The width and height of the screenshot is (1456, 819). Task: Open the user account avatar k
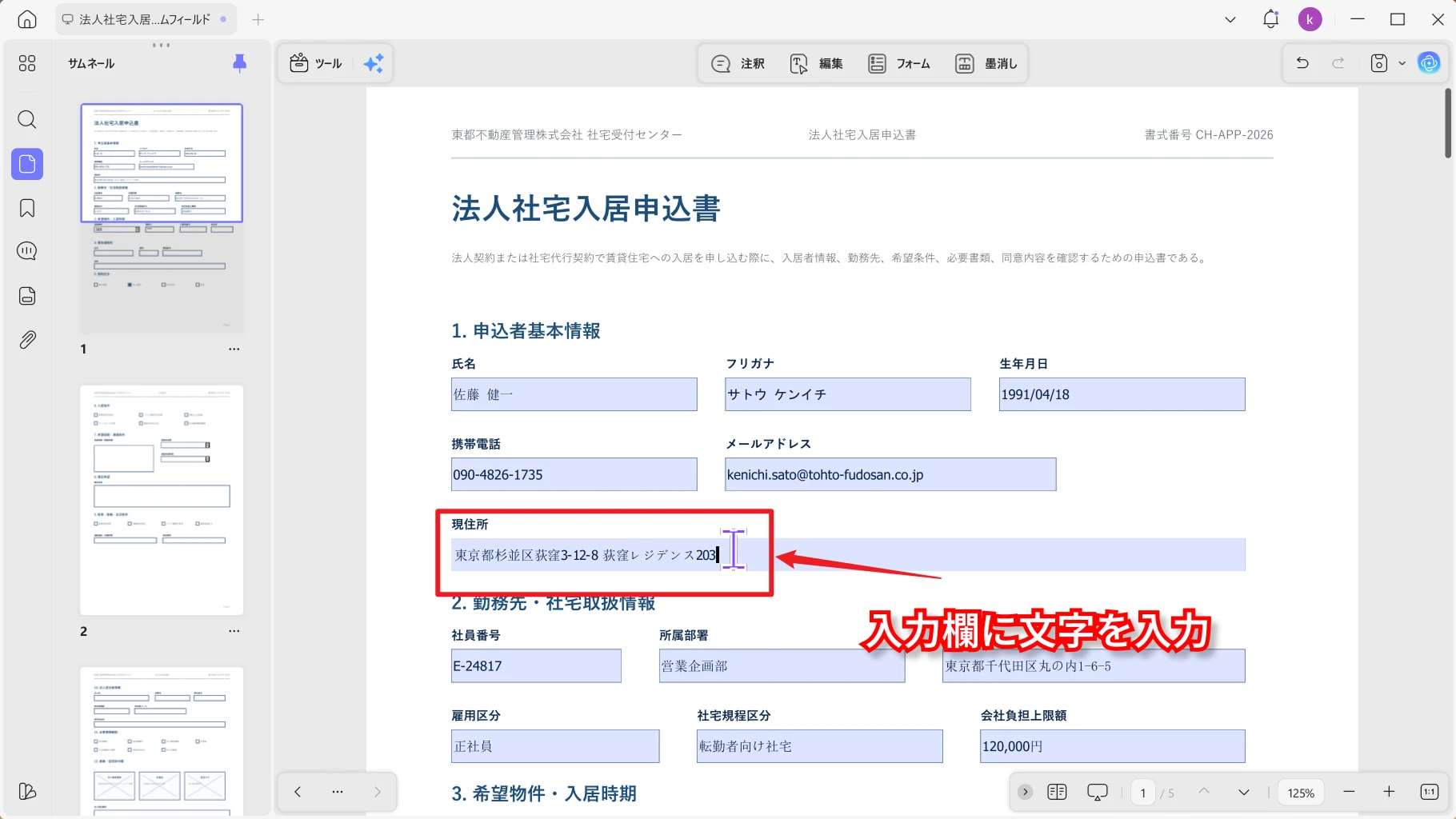pos(1310,19)
